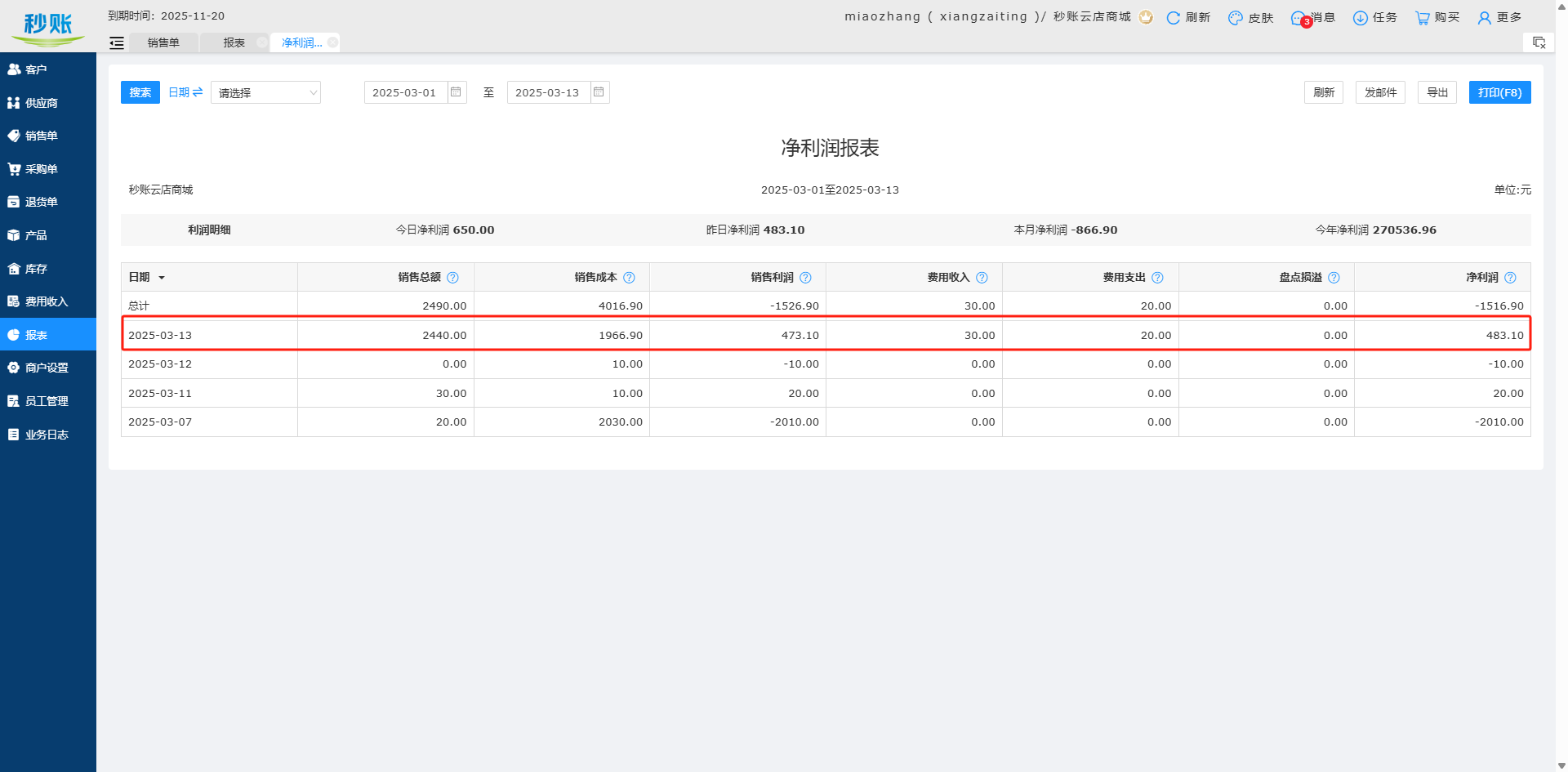Image resolution: width=1568 pixels, height=772 pixels.
Task: Open calendar picker for start date
Action: [x=456, y=92]
